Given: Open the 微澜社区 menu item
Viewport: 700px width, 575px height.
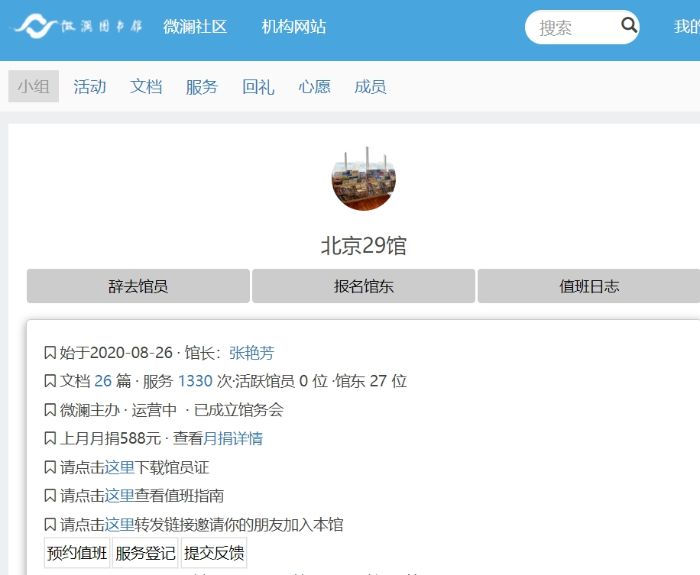Looking at the screenshot, I should click(x=195, y=27).
